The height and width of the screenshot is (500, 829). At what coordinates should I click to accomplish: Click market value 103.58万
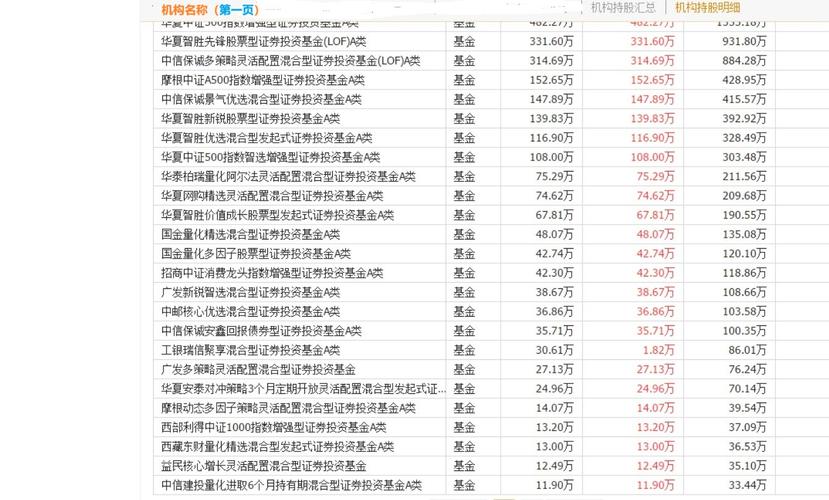tap(744, 311)
